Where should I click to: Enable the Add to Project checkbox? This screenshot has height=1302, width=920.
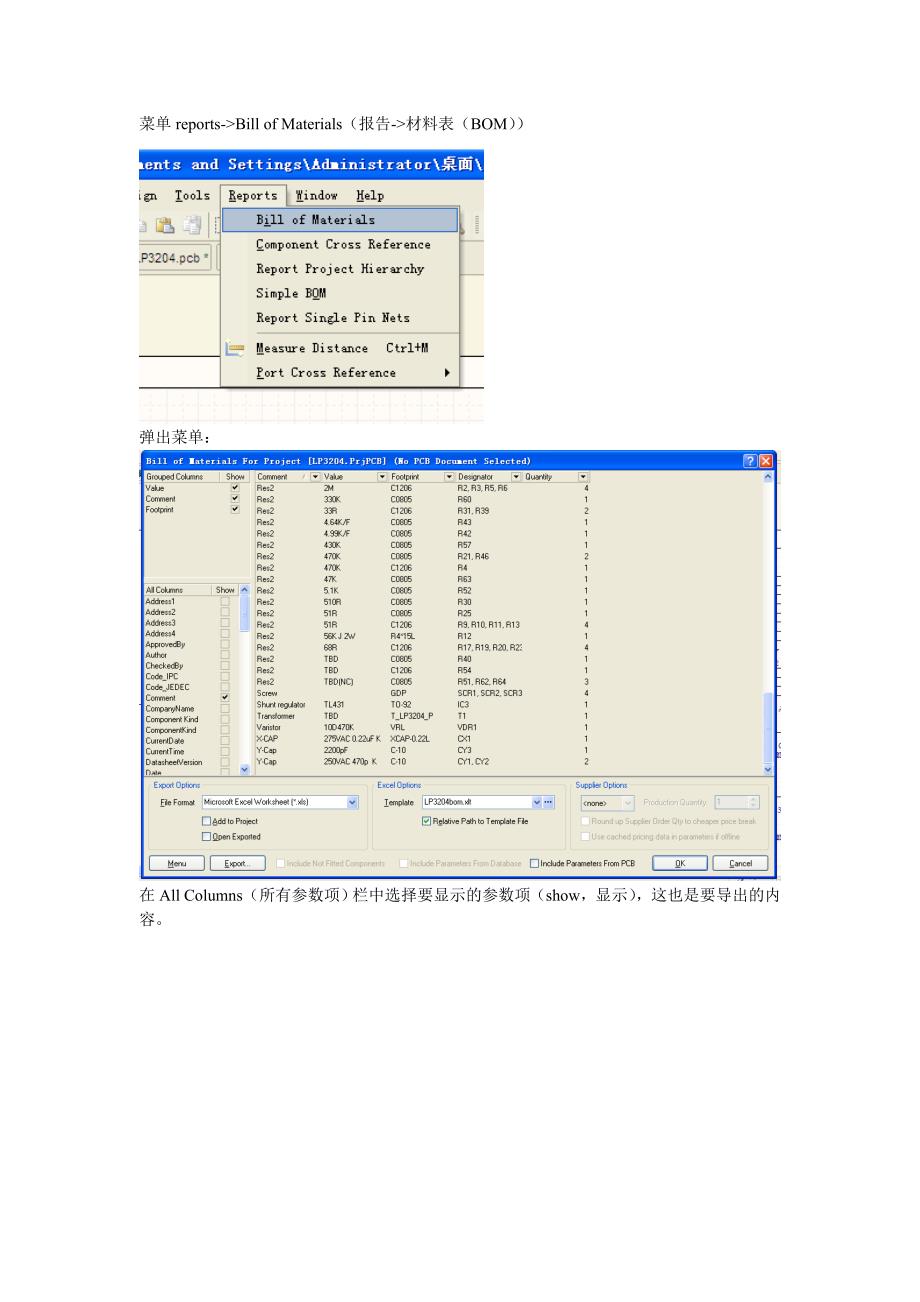(207, 821)
